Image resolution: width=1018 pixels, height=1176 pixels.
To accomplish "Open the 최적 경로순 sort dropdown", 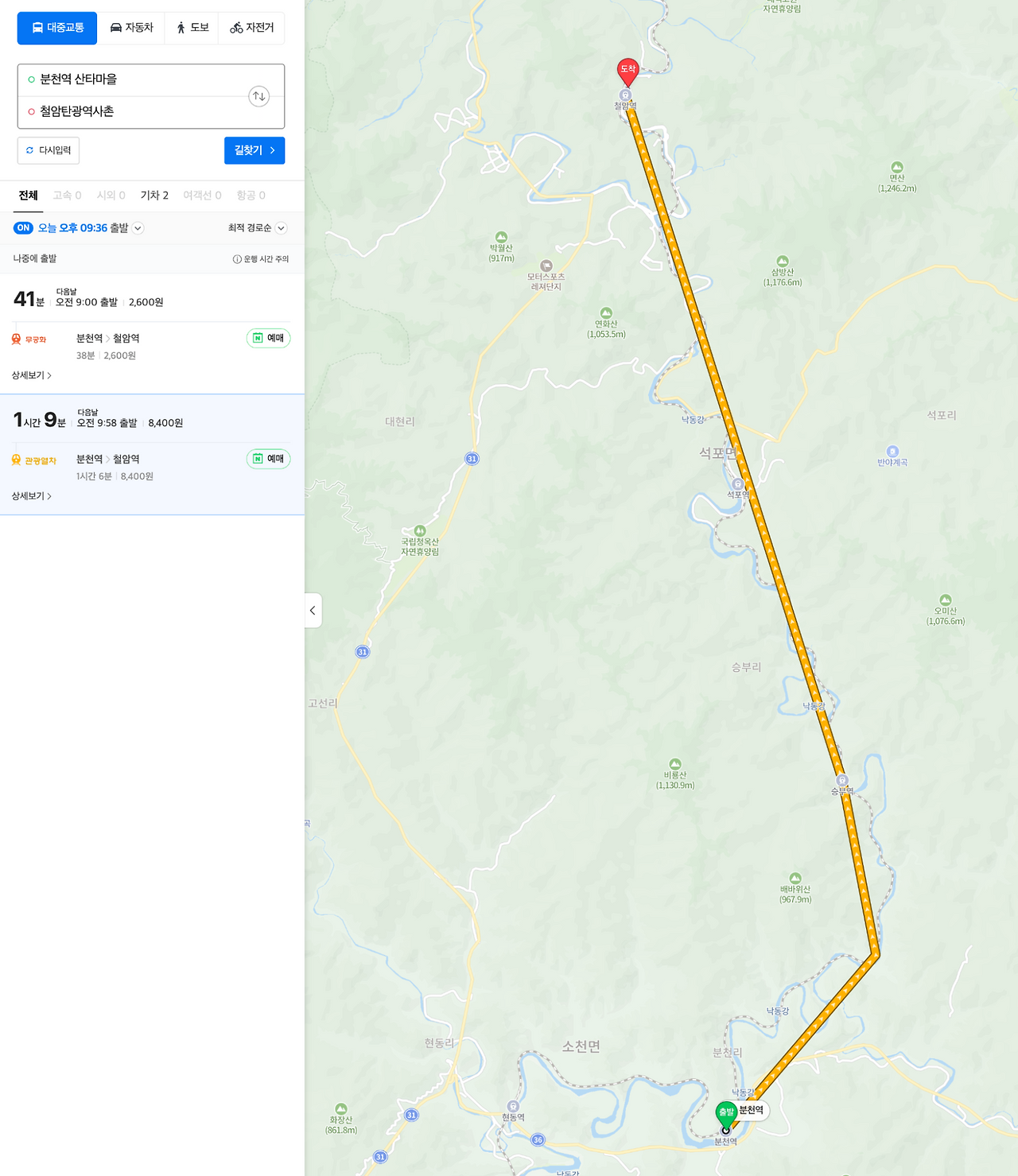I will (x=257, y=228).
